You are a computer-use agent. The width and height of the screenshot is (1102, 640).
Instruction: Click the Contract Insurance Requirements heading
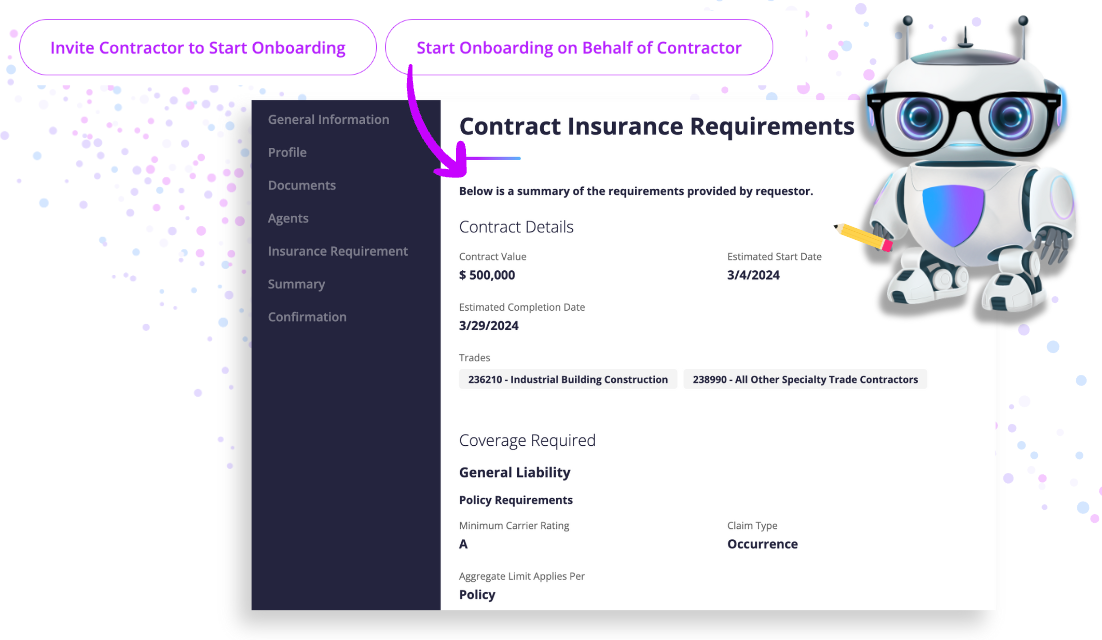tap(656, 127)
